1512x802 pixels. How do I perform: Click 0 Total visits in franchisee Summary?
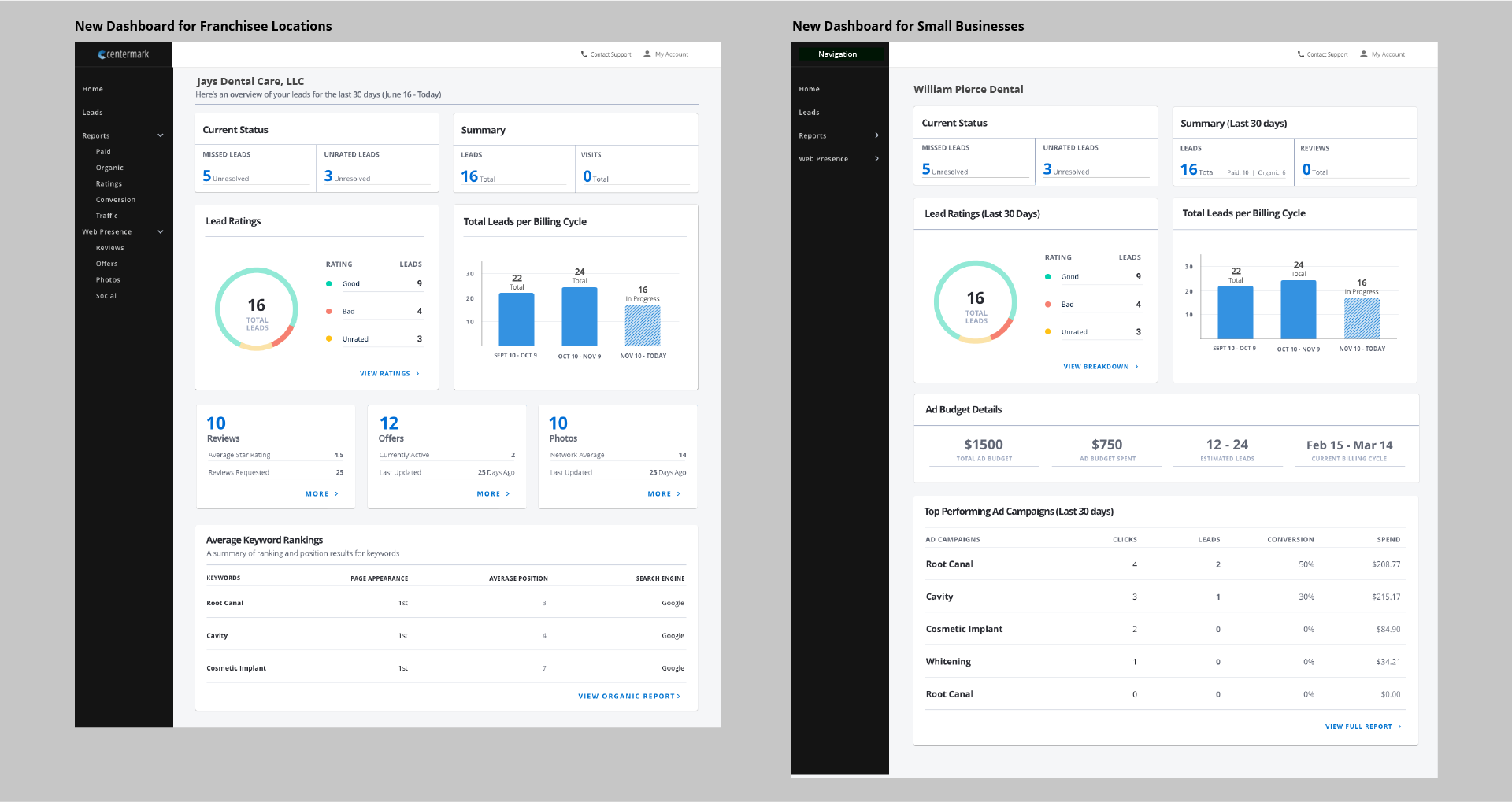point(595,177)
